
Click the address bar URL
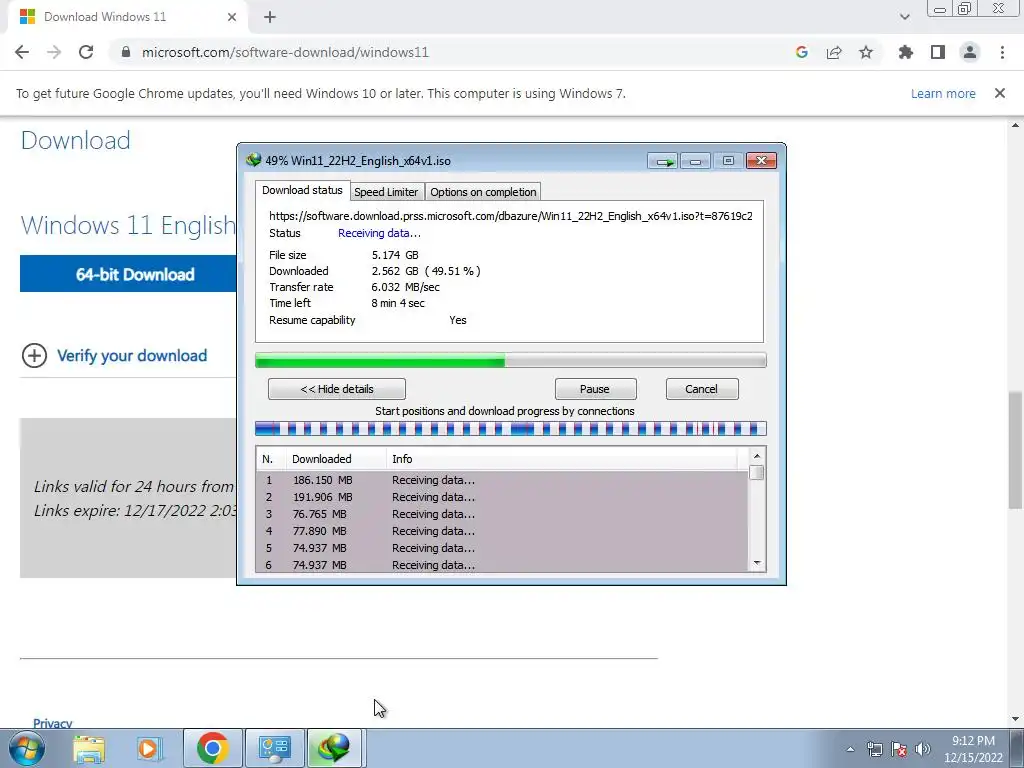click(x=285, y=52)
